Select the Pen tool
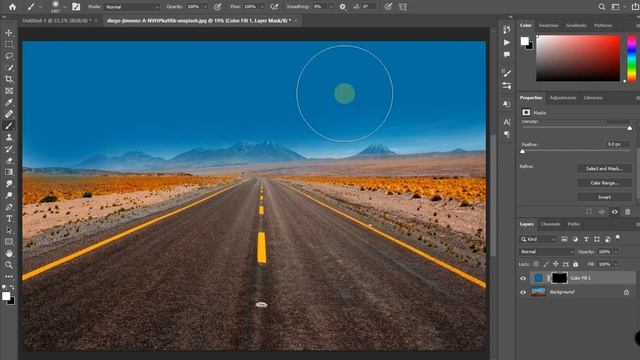This screenshot has width=640, height=360. (x=9, y=207)
